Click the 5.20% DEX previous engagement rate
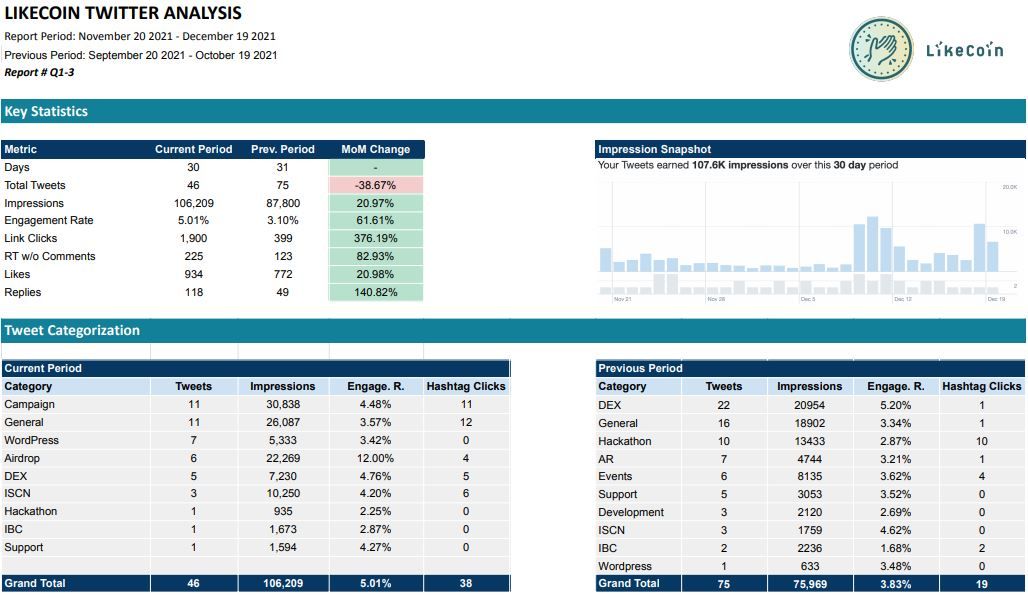The width and height of the screenshot is (1028, 598). (896, 405)
